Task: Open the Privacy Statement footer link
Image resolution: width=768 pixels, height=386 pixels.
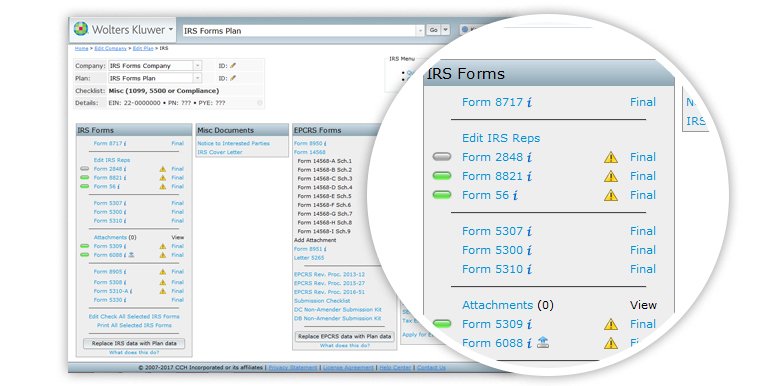Action: click(x=293, y=367)
